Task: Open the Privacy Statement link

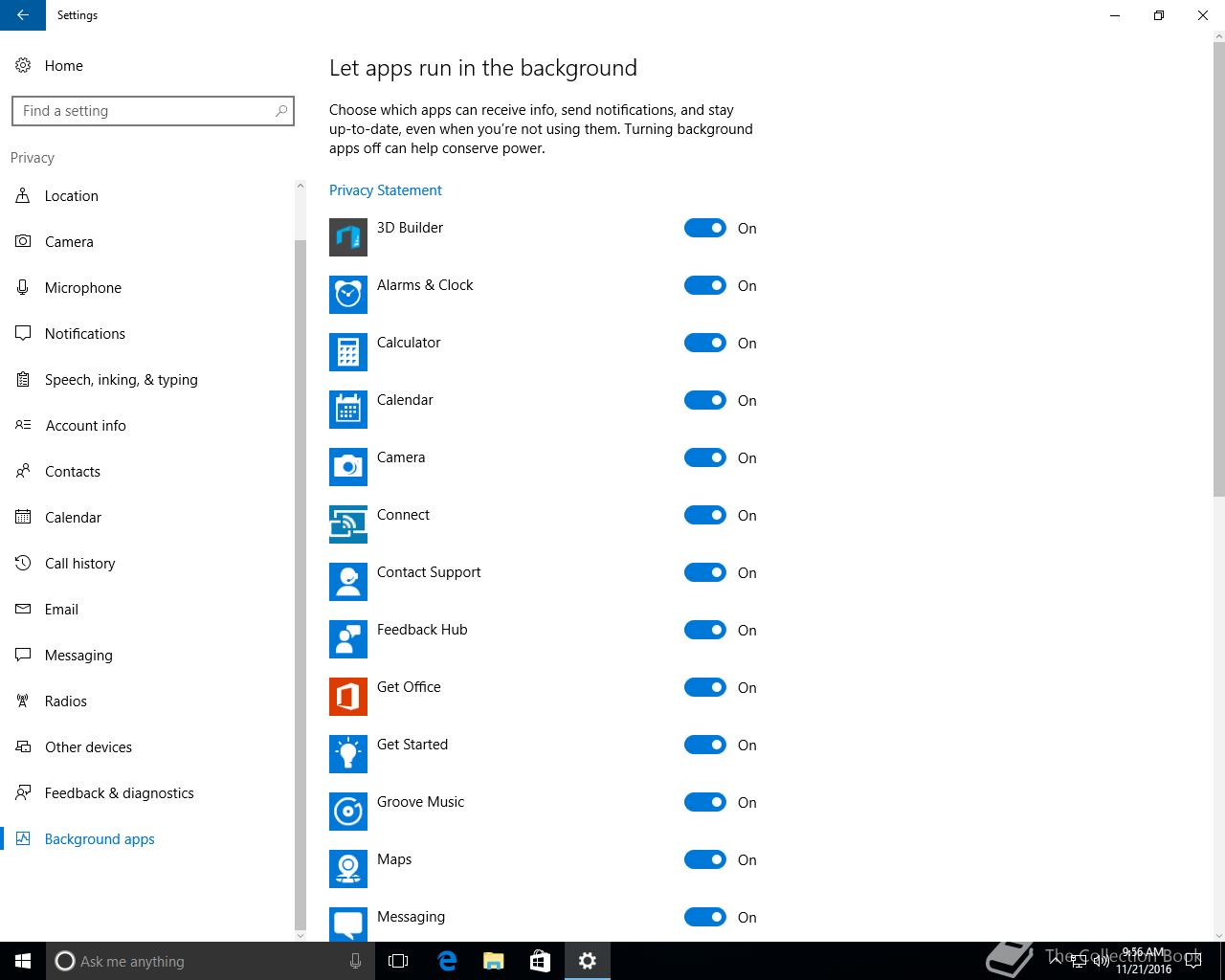Action: (x=386, y=189)
